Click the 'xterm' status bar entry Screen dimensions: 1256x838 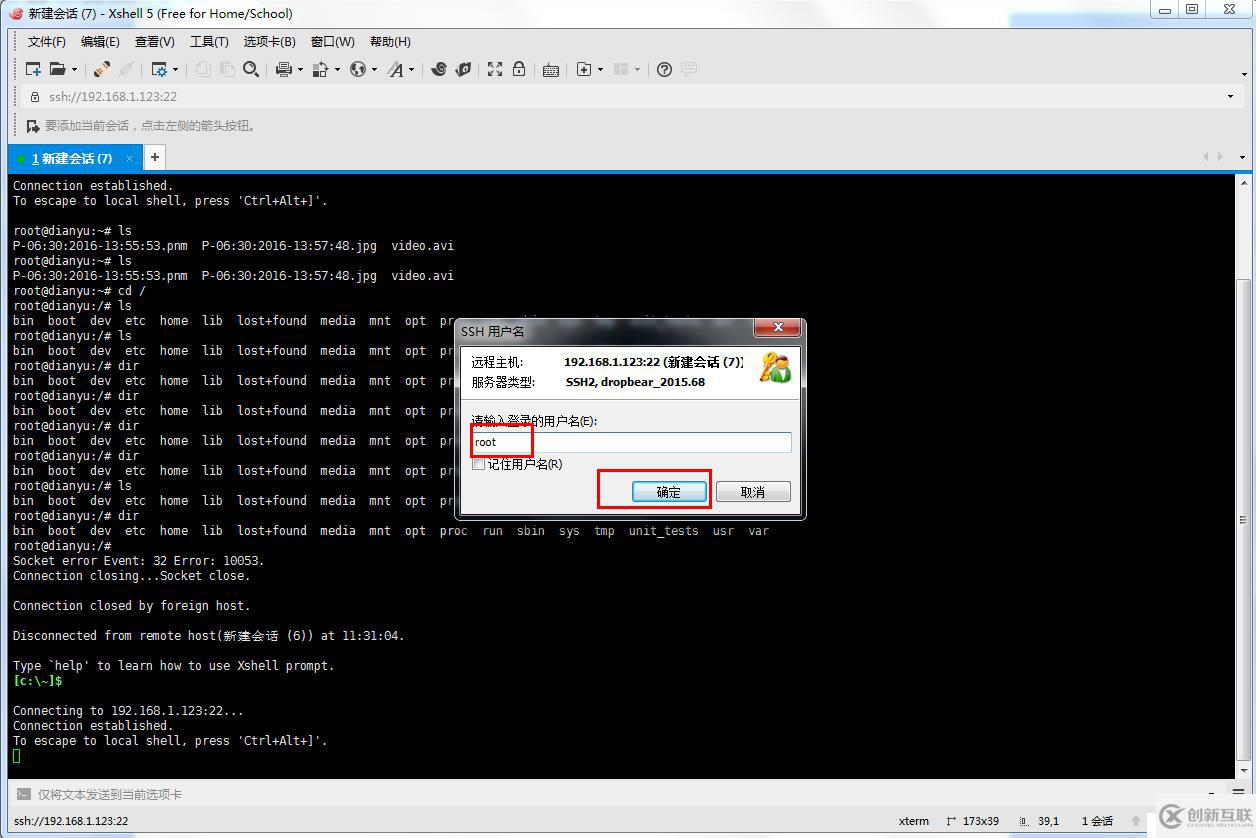913,821
